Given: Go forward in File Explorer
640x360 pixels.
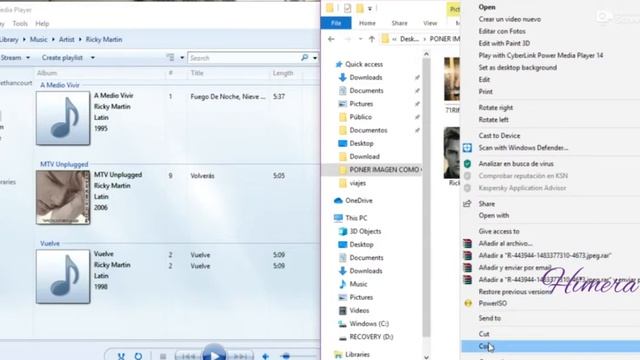Looking at the screenshot, I should (347, 39).
